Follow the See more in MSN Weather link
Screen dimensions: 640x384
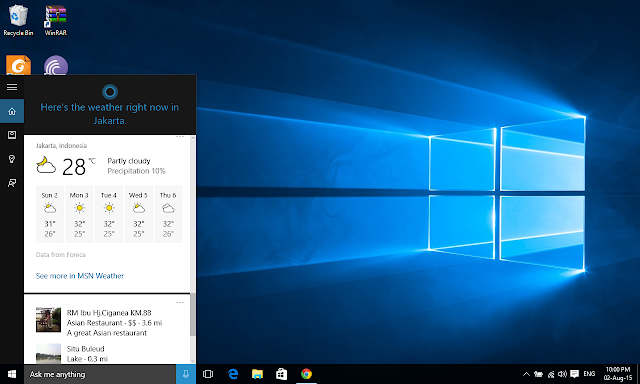(x=80, y=276)
